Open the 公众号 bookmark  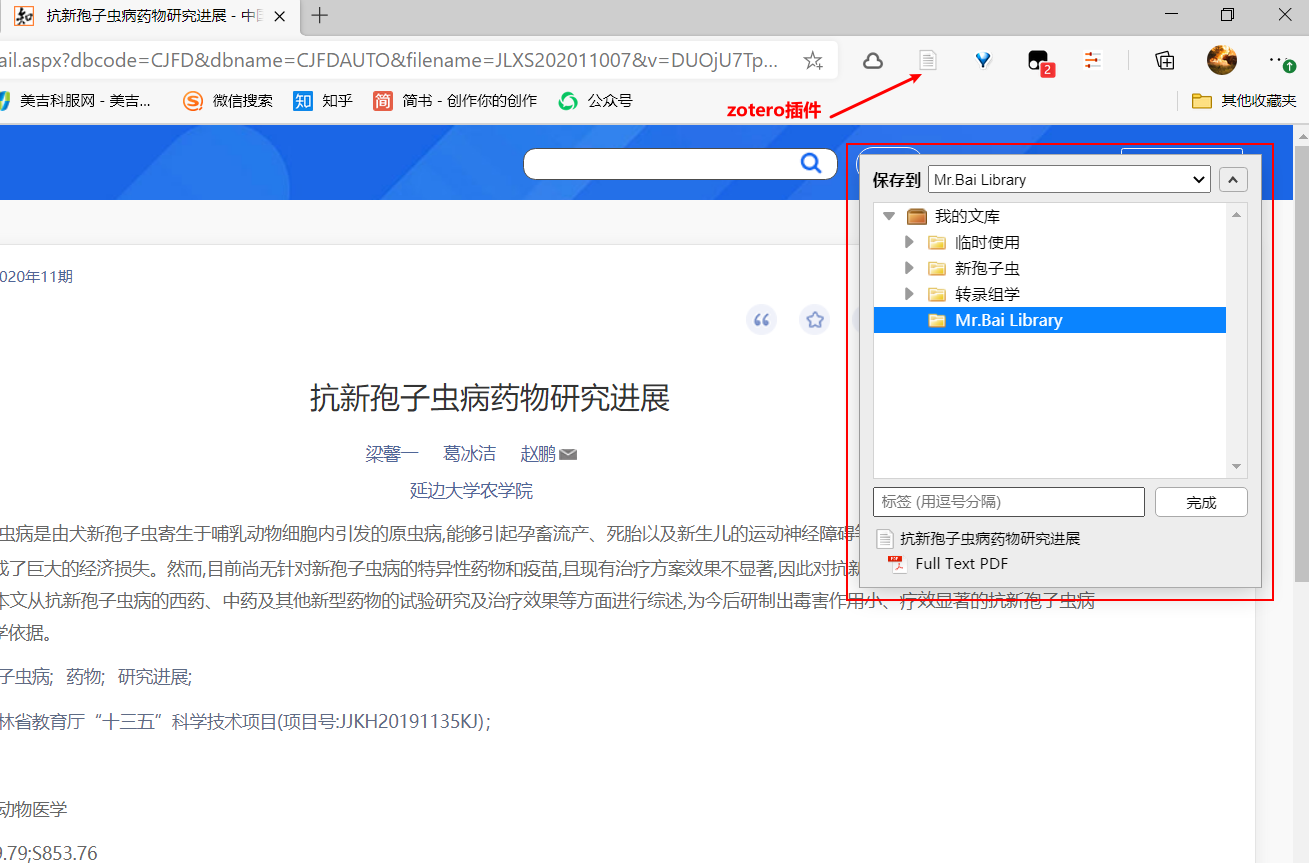click(596, 101)
